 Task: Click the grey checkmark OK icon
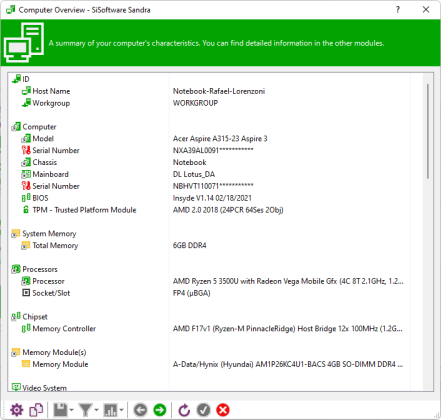(x=203, y=410)
